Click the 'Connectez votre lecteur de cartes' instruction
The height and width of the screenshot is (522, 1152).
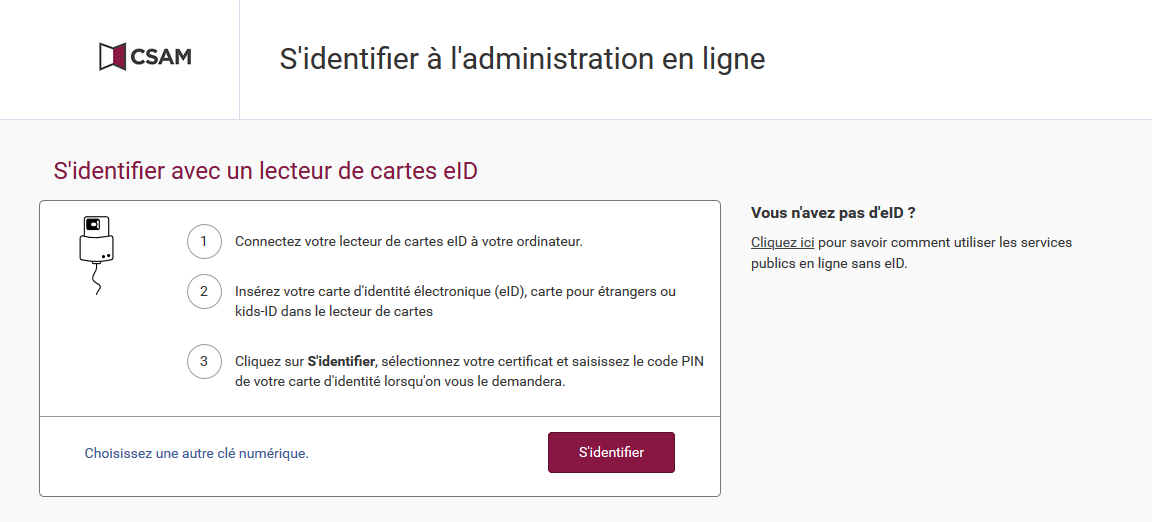(408, 241)
